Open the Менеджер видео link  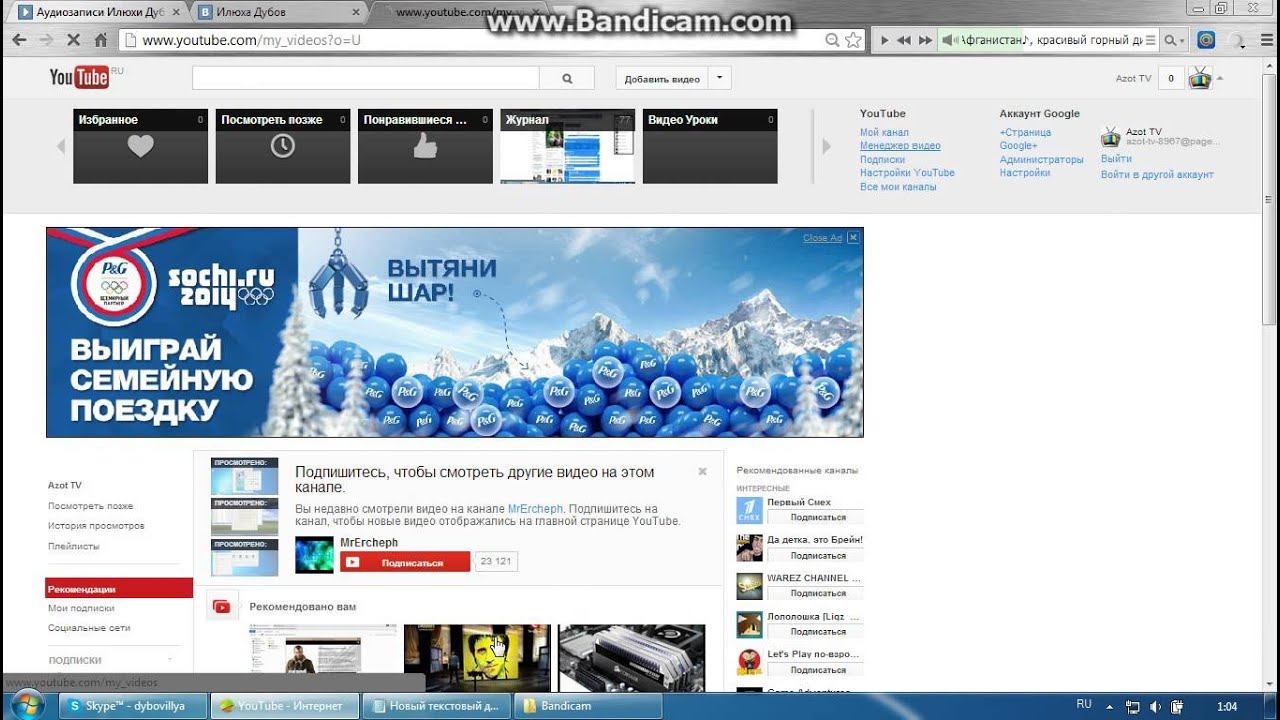(x=900, y=146)
